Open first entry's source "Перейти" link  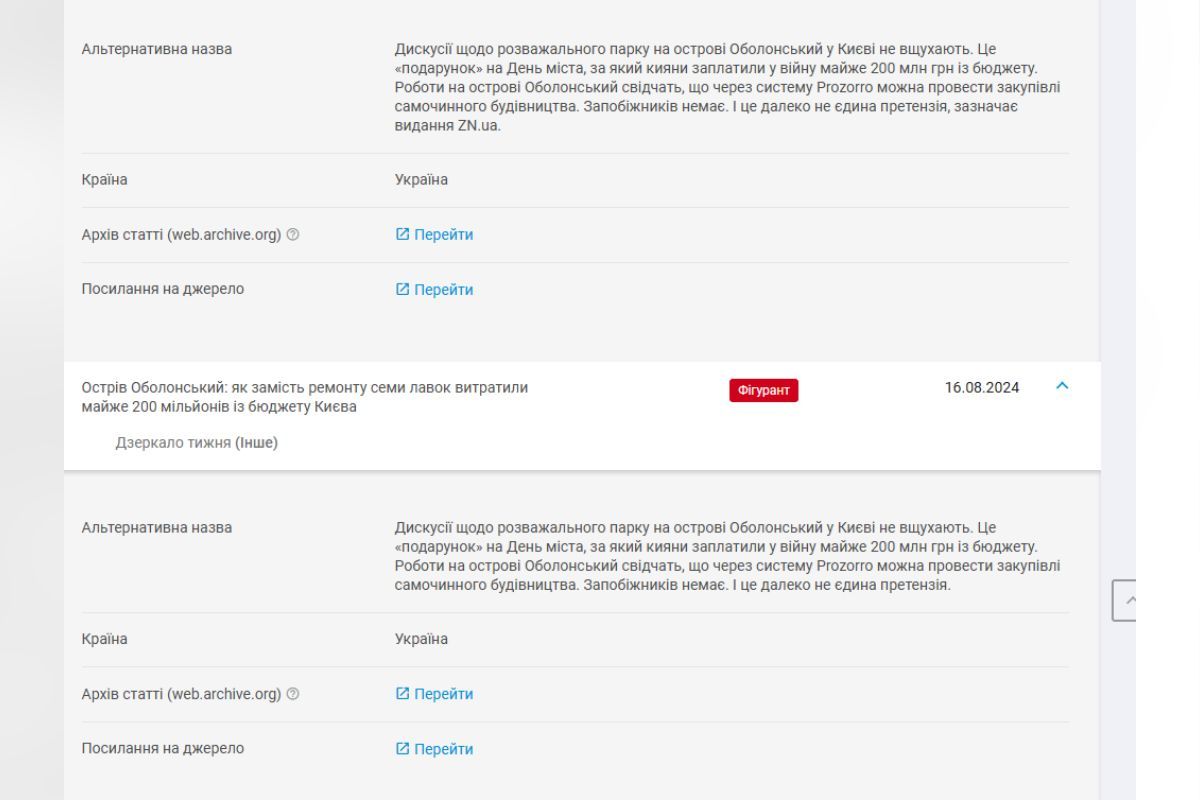(x=443, y=290)
